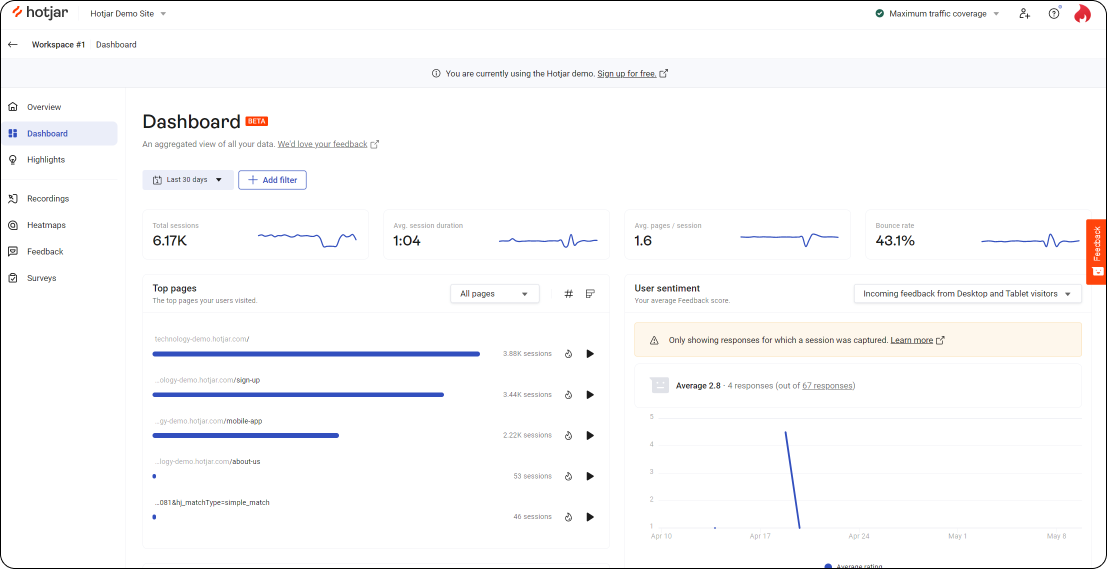
Task: Click the Recordings sidebar icon
Action: [x=13, y=198]
